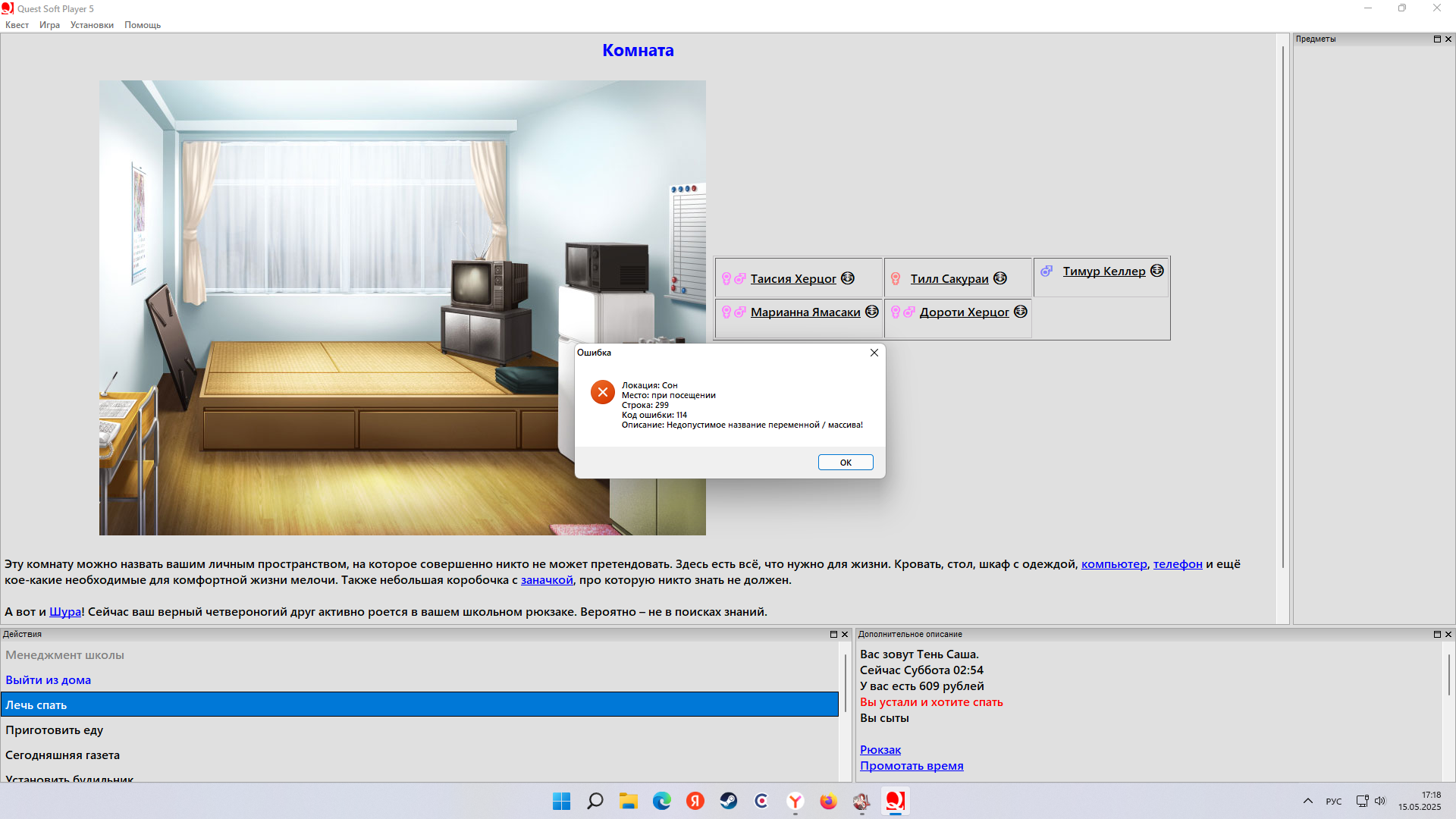Image resolution: width=1456 pixels, height=819 pixels.
Task: Open volume control in tray
Action: pos(1380,801)
